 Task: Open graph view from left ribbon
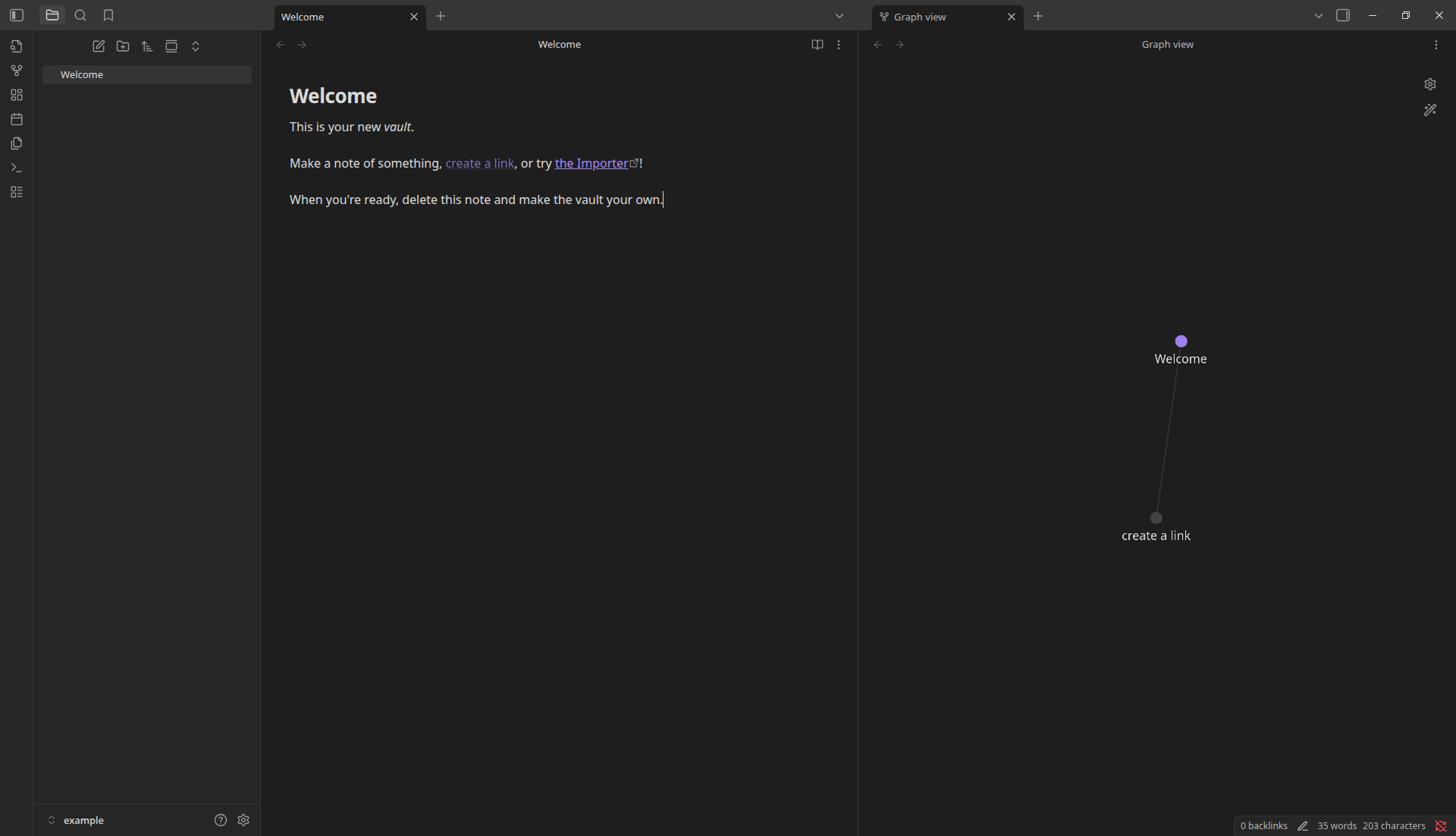[16, 71]
